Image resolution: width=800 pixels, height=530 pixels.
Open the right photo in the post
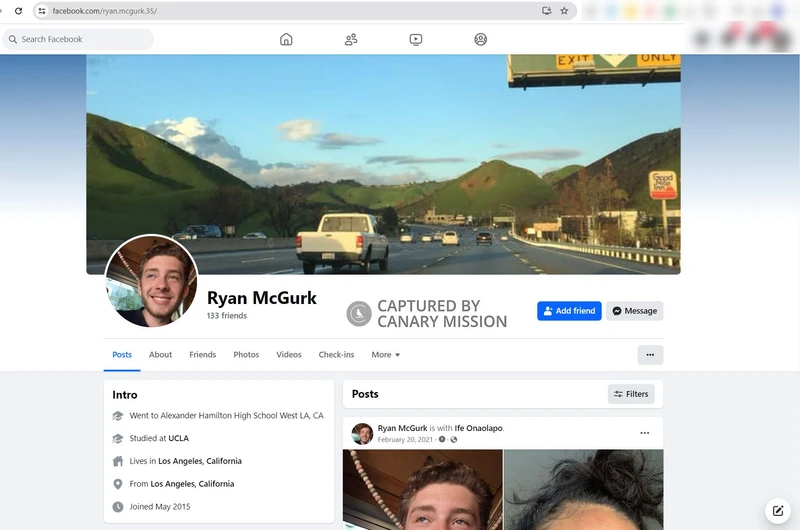tap(584, 490)
